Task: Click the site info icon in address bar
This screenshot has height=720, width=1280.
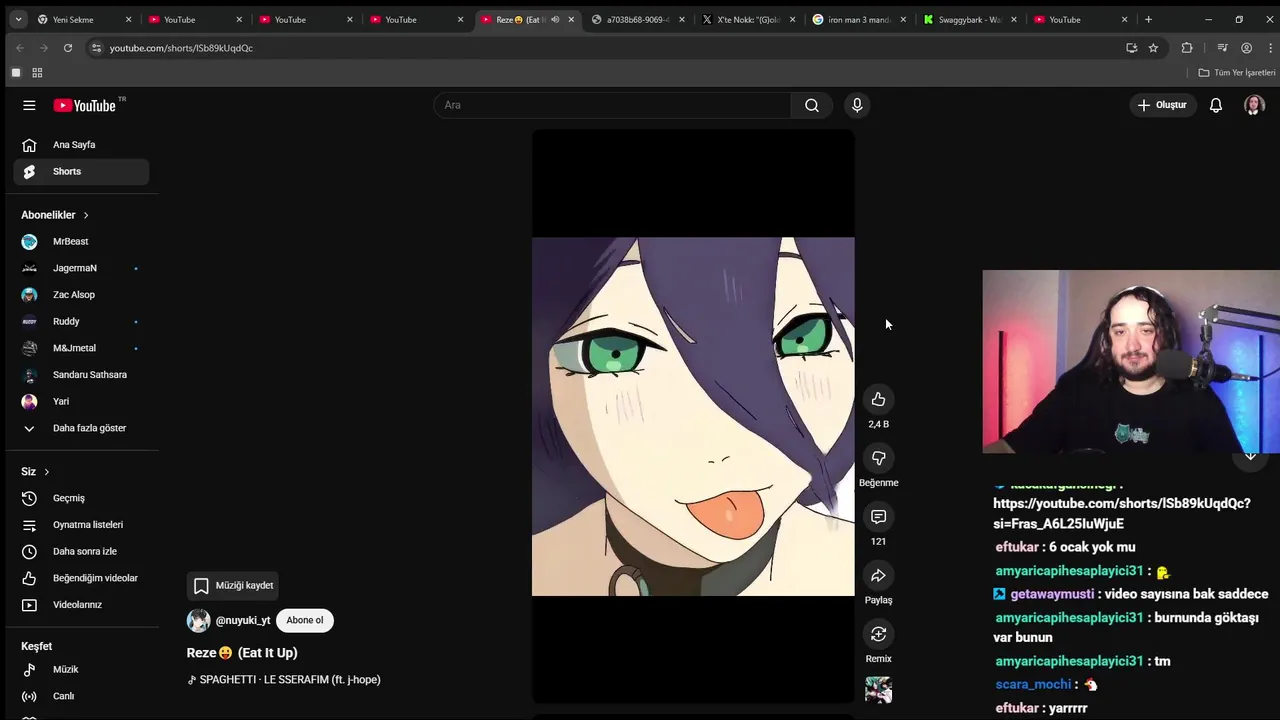Action: (96, 48)
